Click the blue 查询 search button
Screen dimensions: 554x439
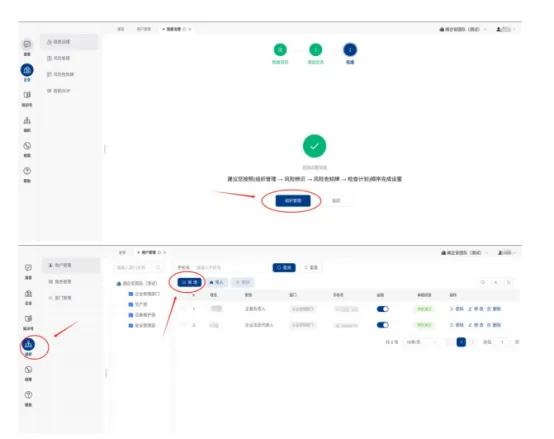[x=284, y=268]
